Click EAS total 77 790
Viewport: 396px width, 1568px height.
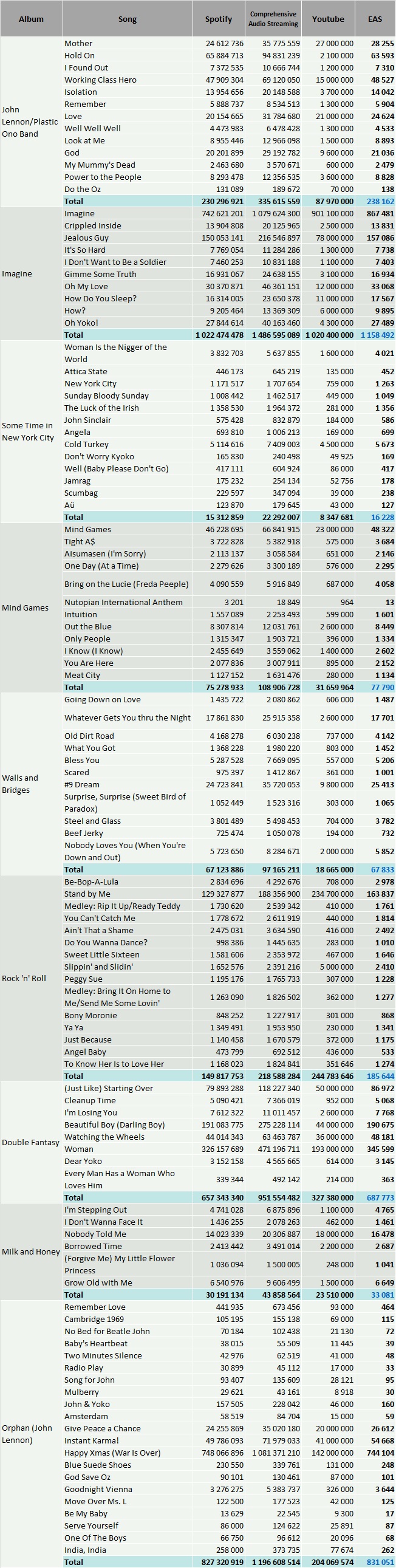tap(382, 687)
